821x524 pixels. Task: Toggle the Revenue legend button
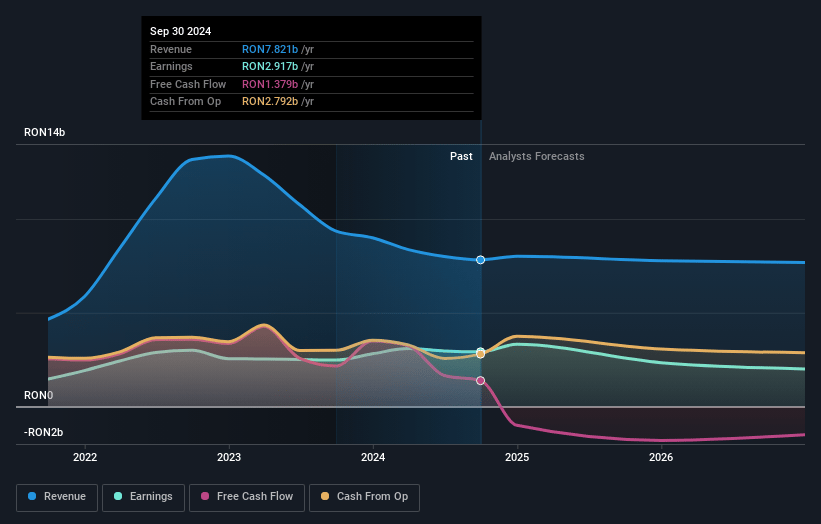57,497
